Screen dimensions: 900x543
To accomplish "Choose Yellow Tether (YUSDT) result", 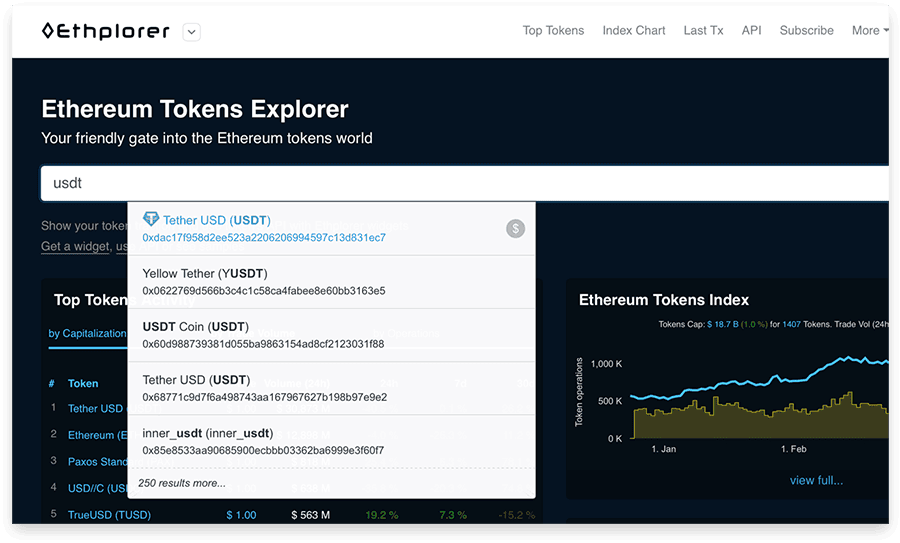I will point(331,282).
